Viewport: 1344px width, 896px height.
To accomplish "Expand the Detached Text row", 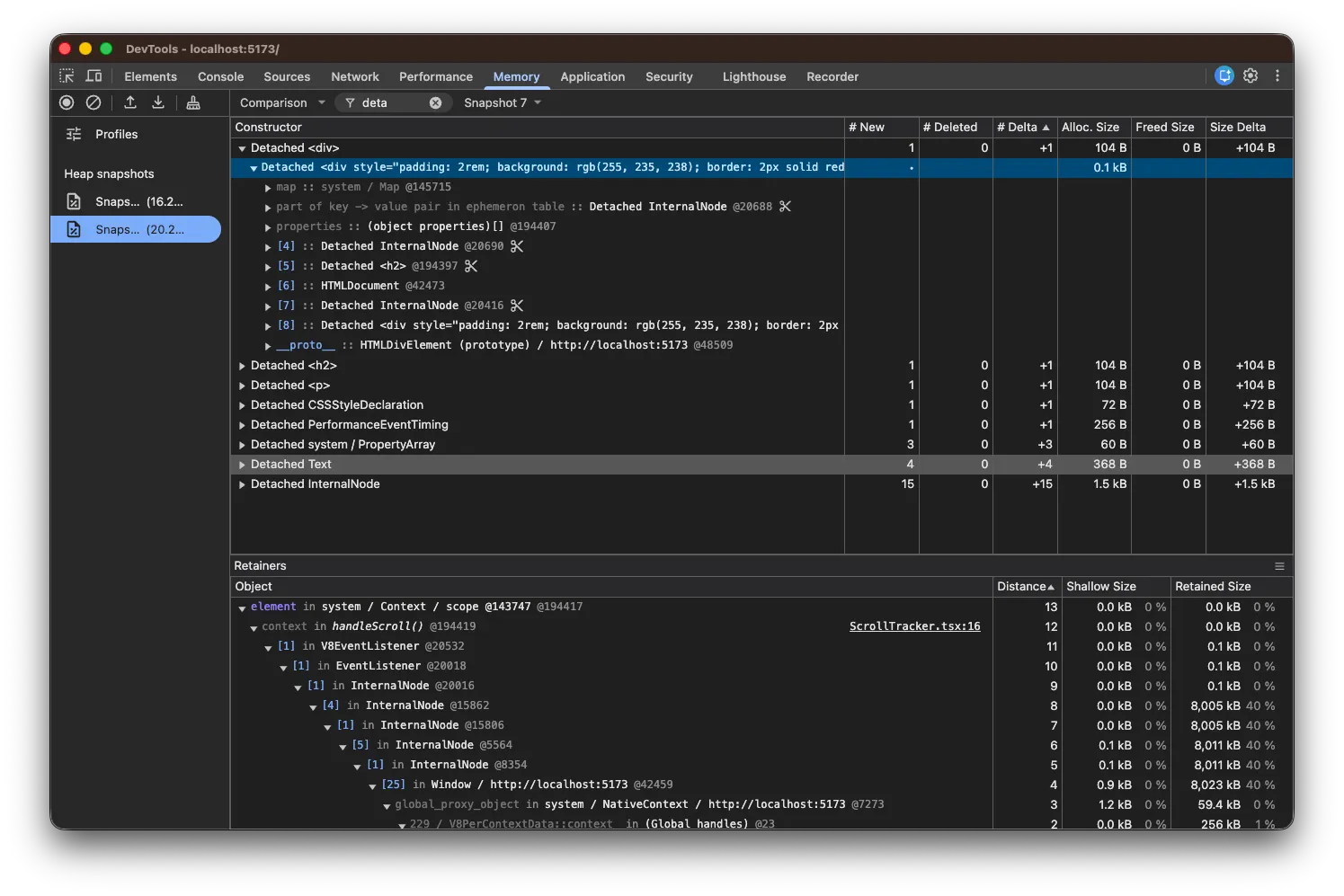I will (242, 465).
